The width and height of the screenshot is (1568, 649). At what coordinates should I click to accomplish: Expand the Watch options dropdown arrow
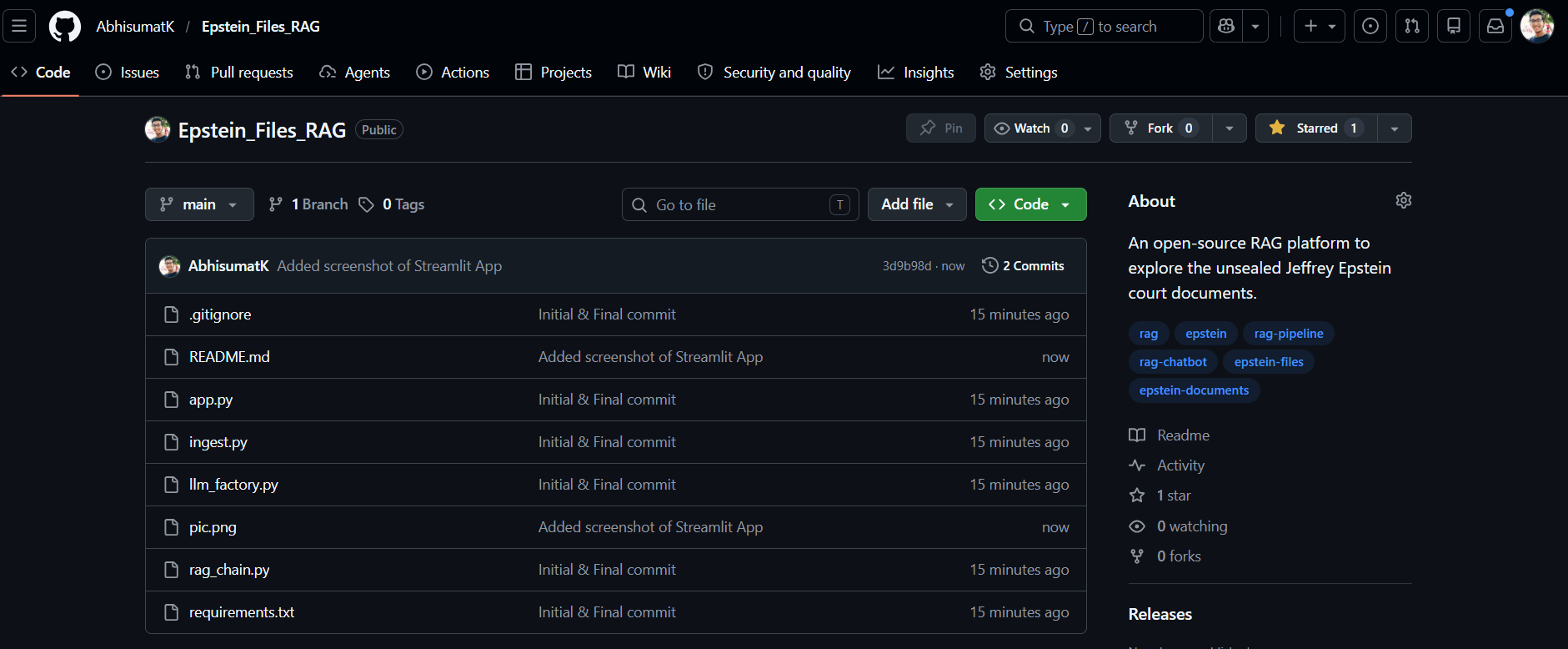coord(1088,128)
